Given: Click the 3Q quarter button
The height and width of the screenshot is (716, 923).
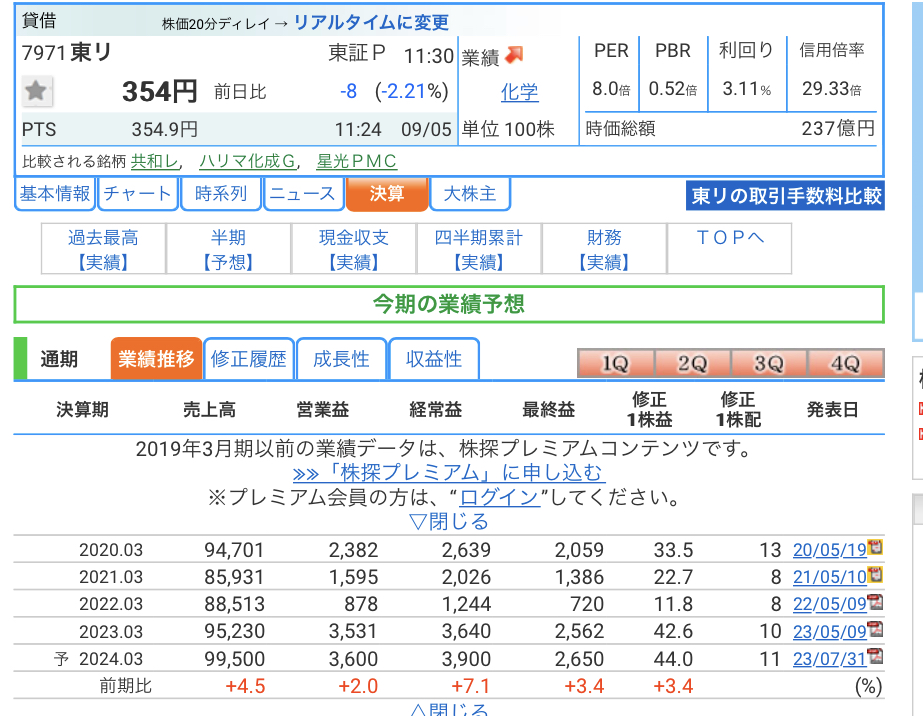Looking at the screenshot, I should tap(769, 363).
